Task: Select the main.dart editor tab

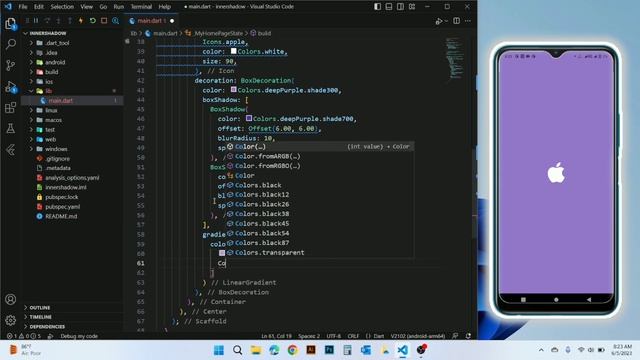Action: click(x=151, y=21)
